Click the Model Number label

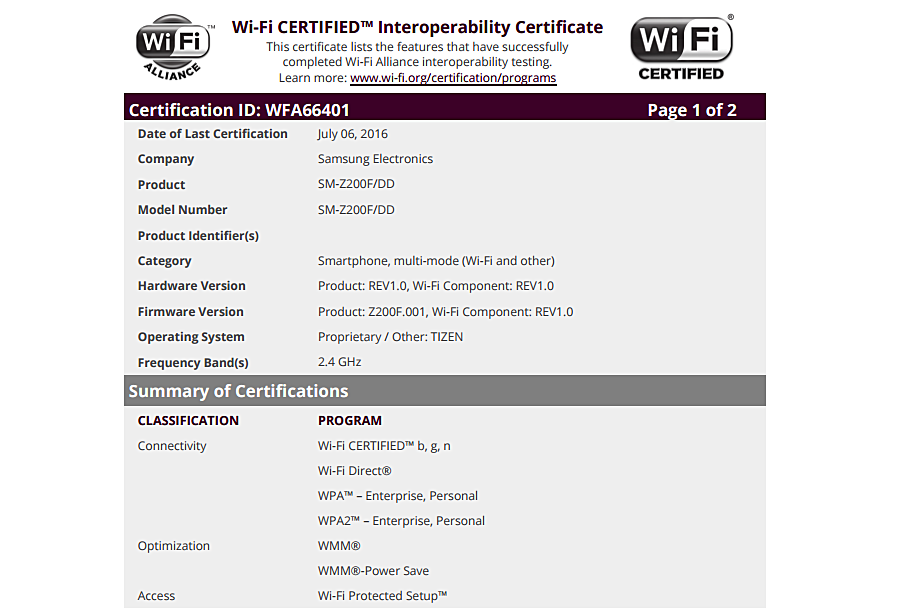point(183,210)
